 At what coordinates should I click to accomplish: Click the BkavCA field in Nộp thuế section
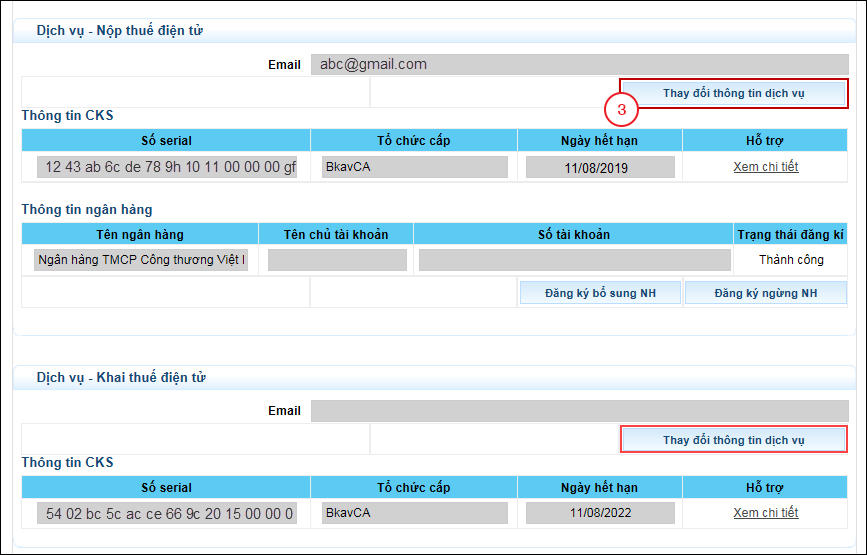(x=413, y=167)
